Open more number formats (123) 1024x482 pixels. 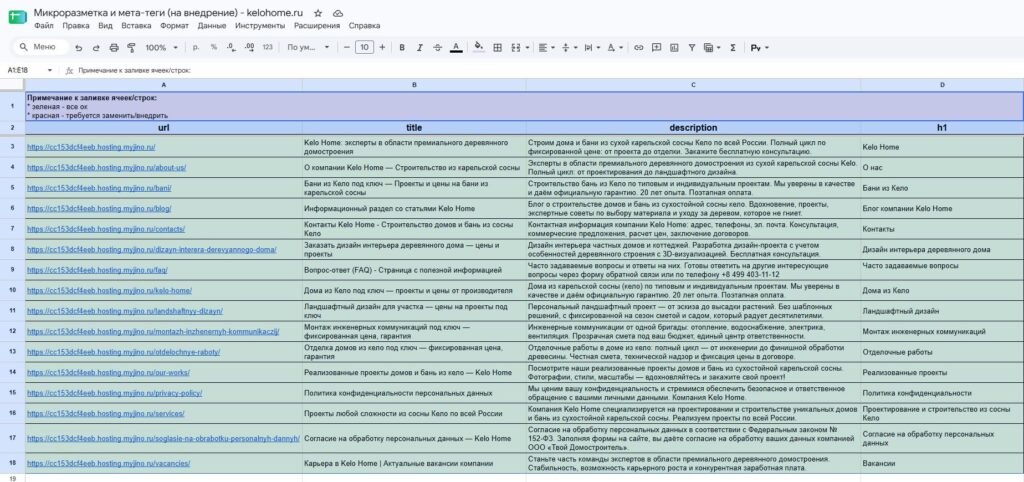click(267, 48)
